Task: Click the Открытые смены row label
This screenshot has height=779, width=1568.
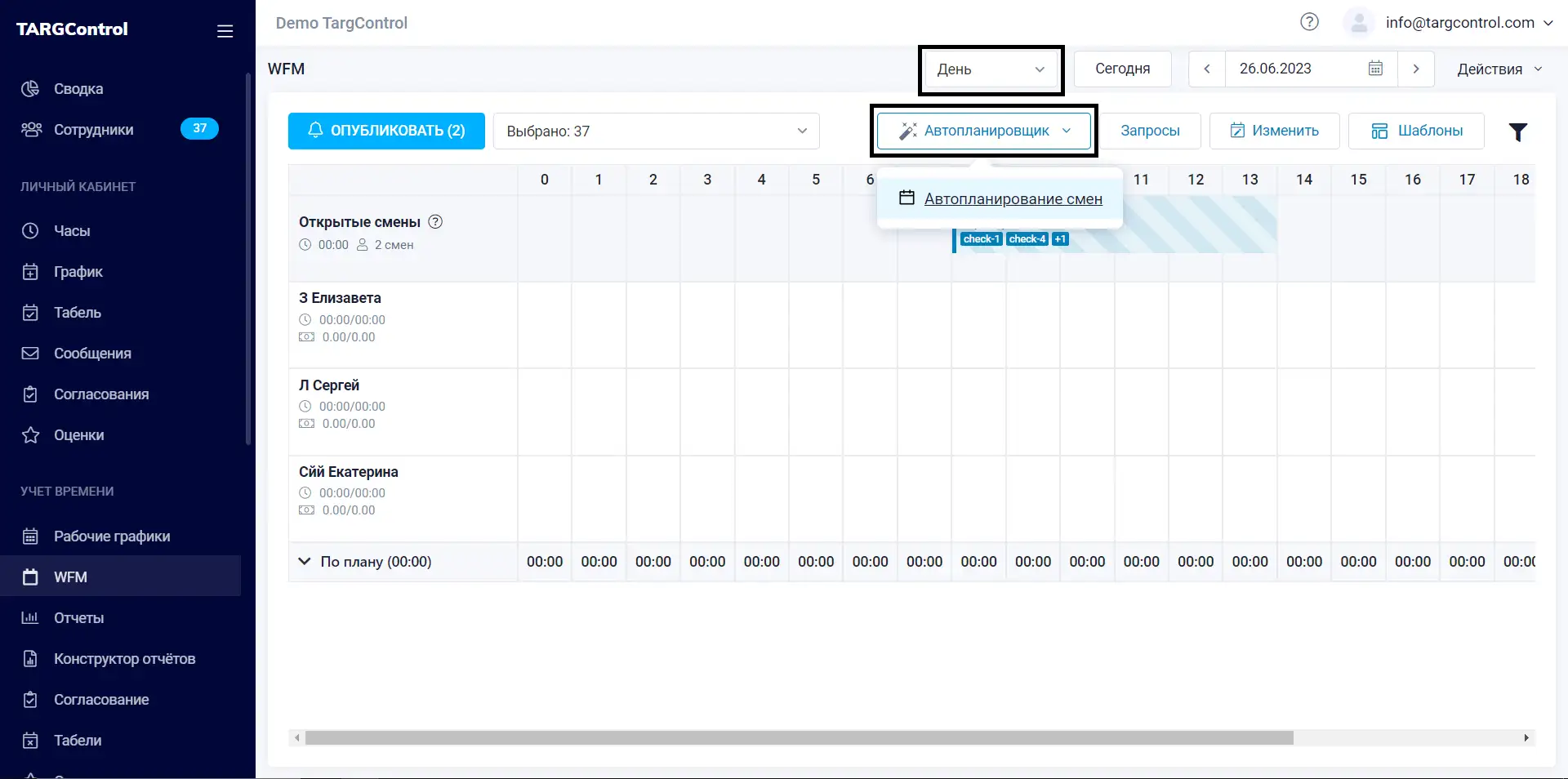Action: click(359, 222)
